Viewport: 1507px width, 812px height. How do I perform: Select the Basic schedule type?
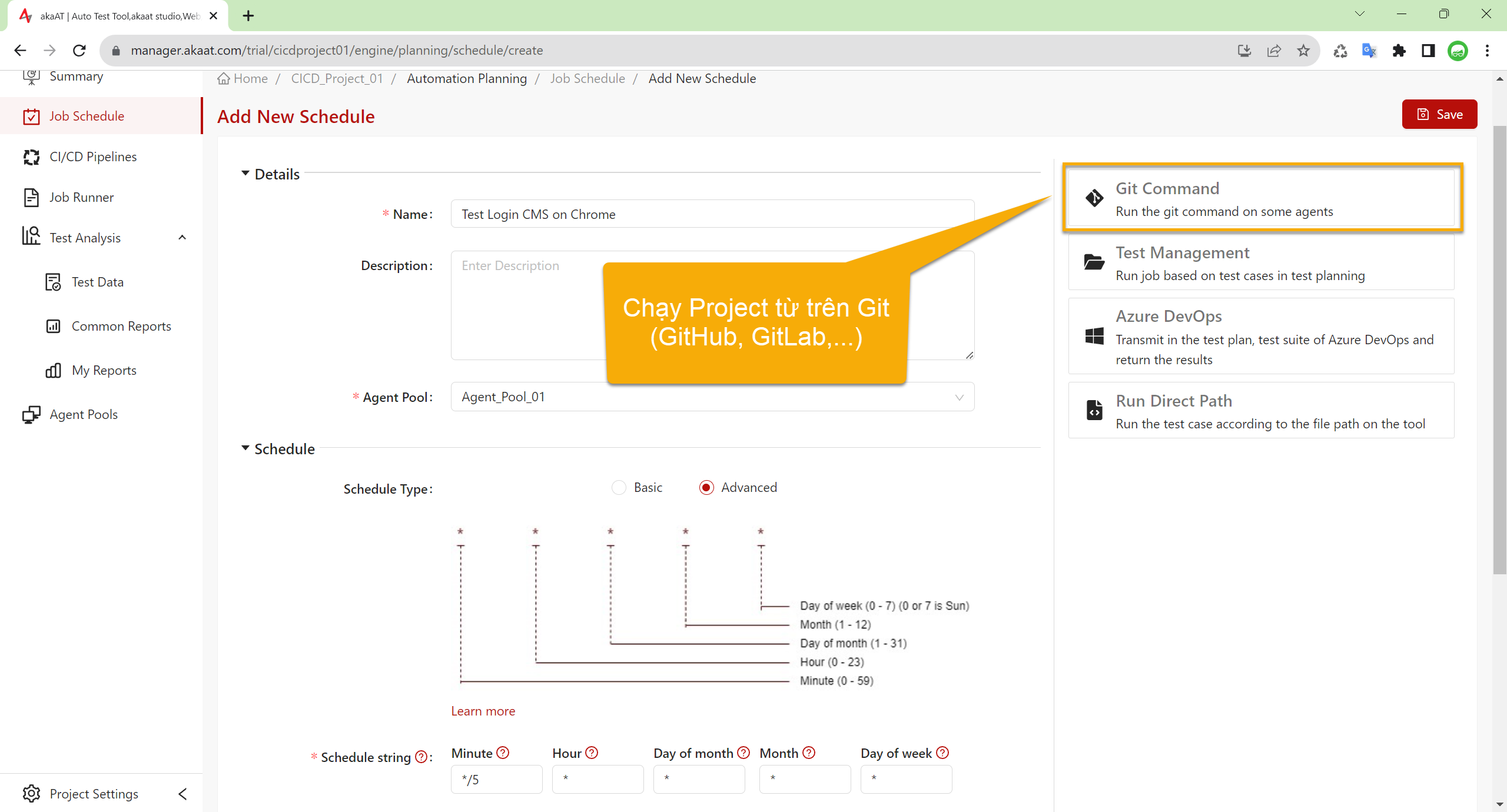click(x=619, y=488)
